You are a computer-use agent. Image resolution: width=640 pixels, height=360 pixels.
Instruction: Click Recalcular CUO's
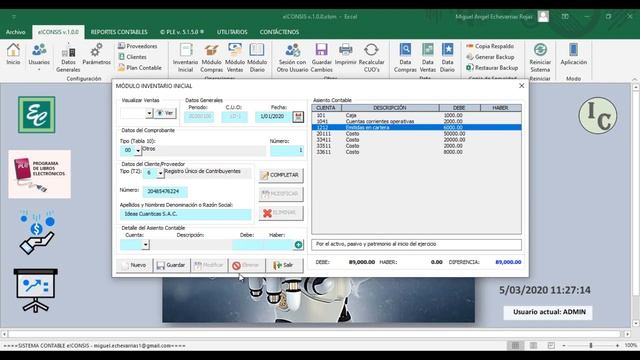pos(371,58)
